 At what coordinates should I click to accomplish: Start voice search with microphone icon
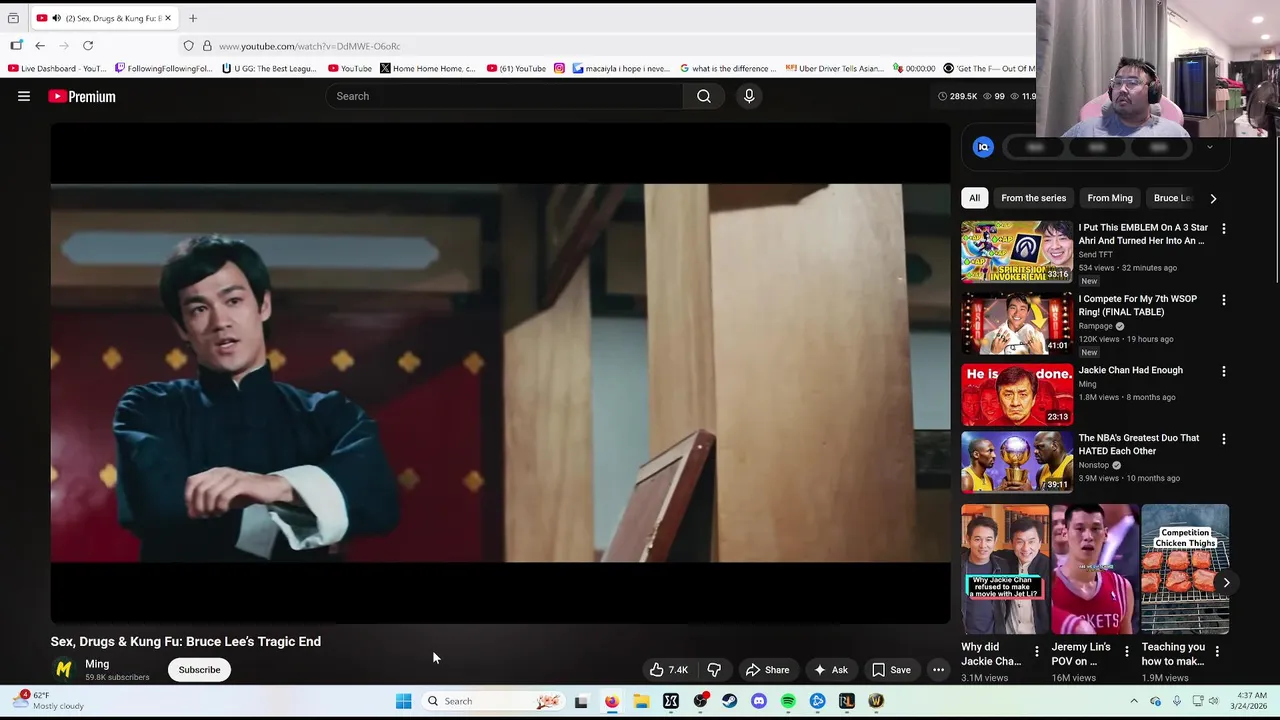click(749, 96)
